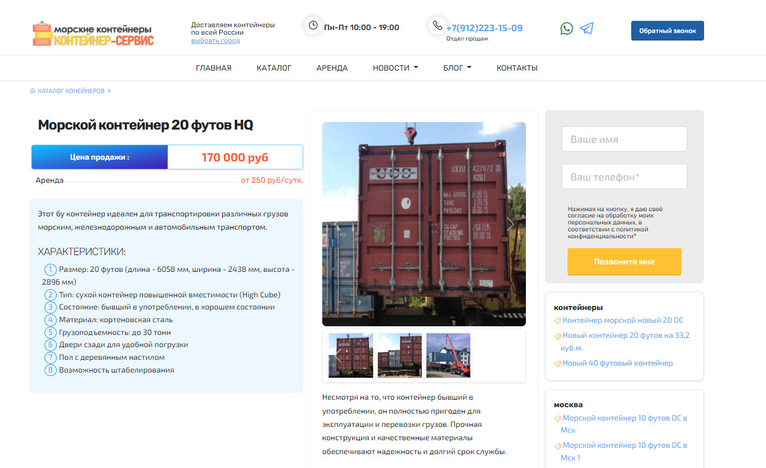
Task: Open the КОНТАКТЫ menu item
Action: pyautogui.click(x=517, y=68)
